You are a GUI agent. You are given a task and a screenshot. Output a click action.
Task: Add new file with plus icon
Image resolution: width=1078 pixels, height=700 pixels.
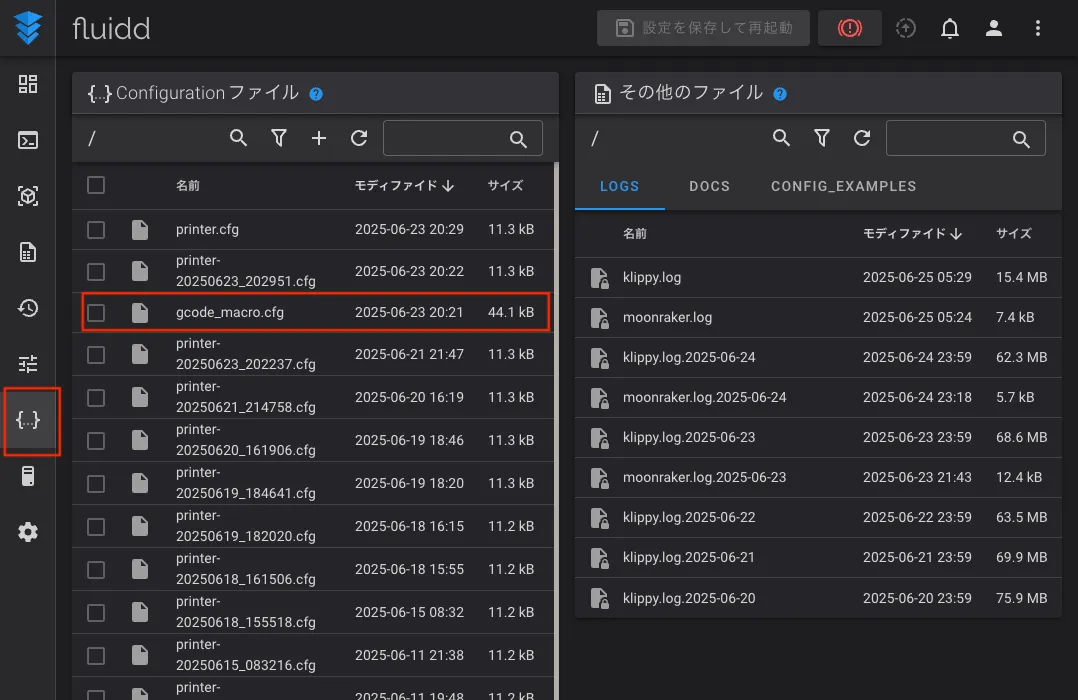(x=319, y=138)
